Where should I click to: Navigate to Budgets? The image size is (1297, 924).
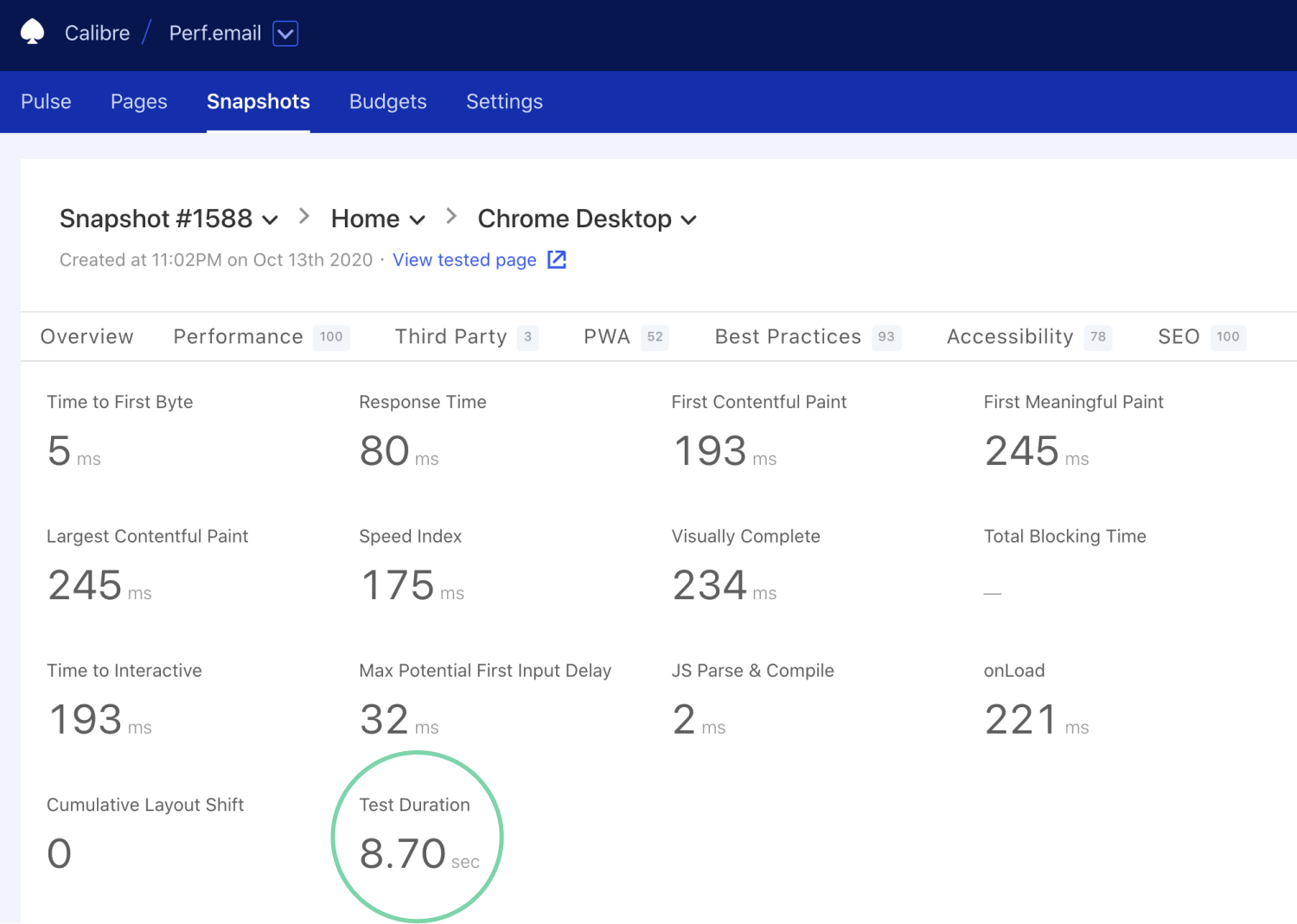pyautogui.click(x=387, y=102)
